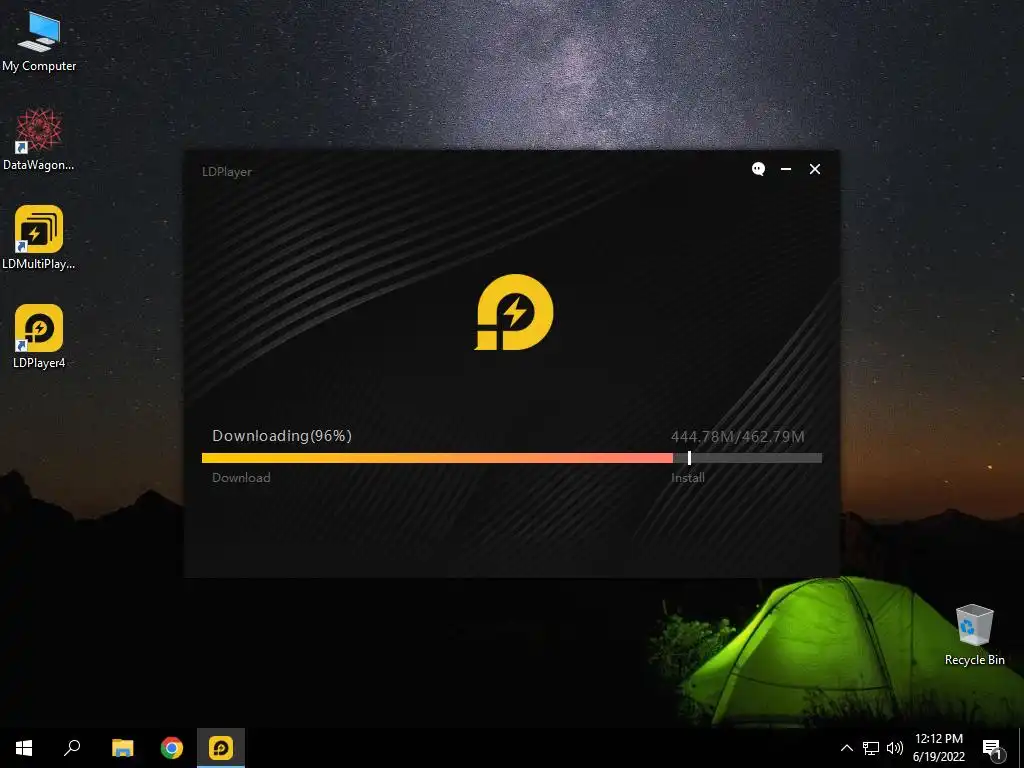
Task: Open File Explorer from the taskbar
Action: (x=122, y=748)
